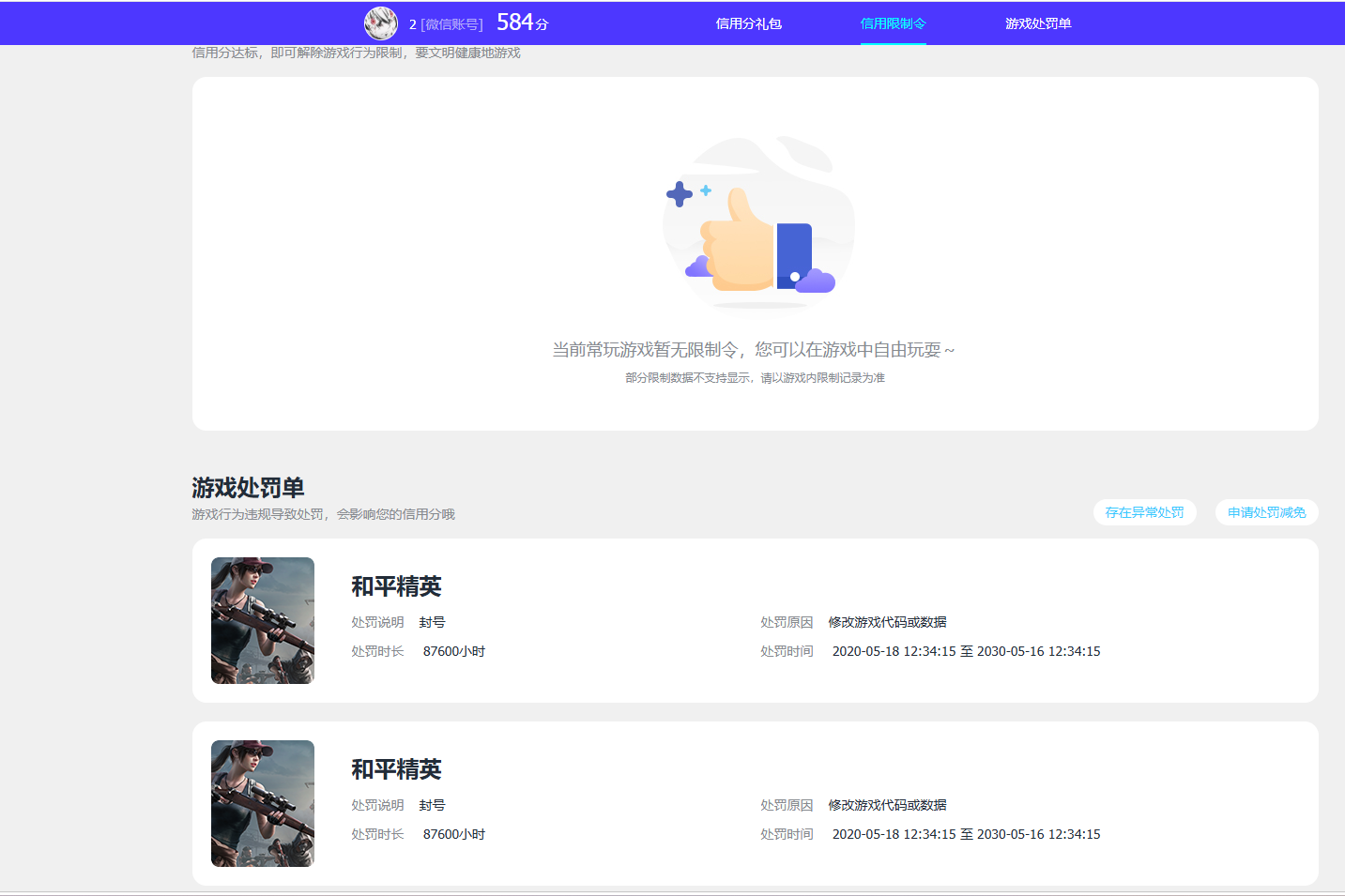This screenshot has width=1345, height=896.
Task: Select second 和平精英 penalty title
Action: click(x=396, y=769)
